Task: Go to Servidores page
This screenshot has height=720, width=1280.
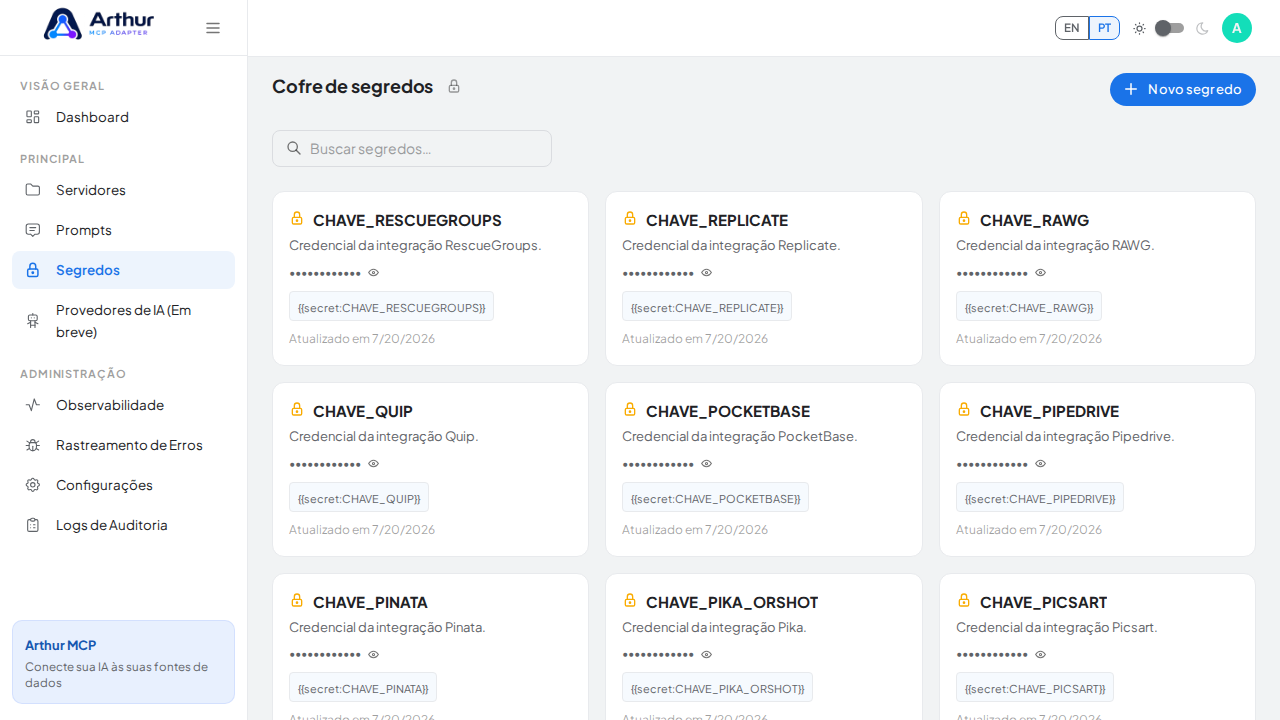Action: click(x=123, y=190)
